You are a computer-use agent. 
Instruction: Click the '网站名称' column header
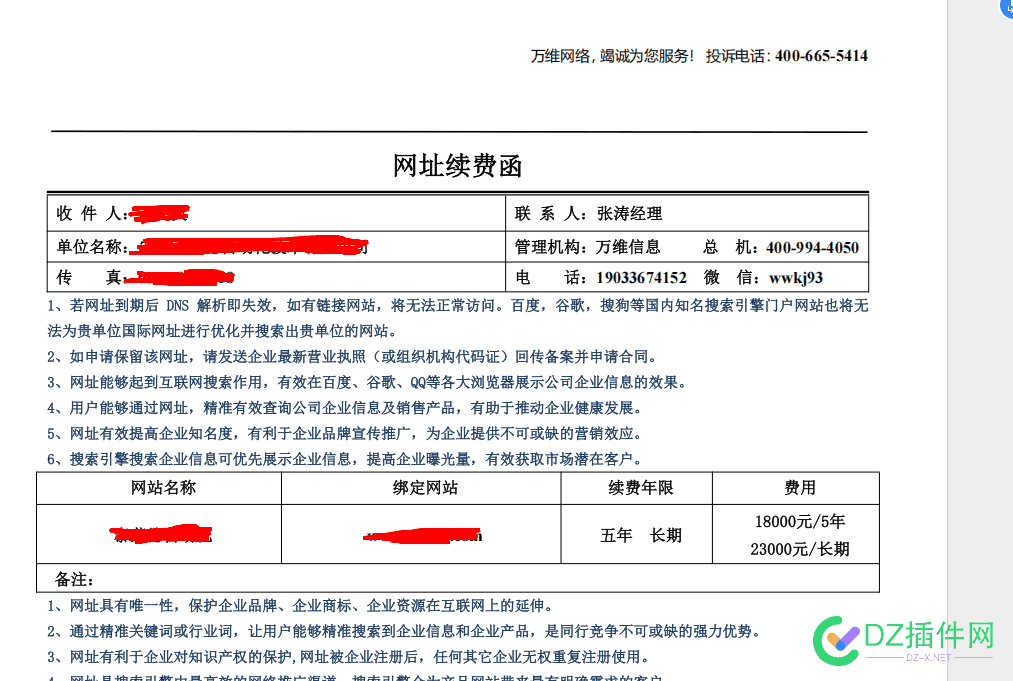coord(163,488)
